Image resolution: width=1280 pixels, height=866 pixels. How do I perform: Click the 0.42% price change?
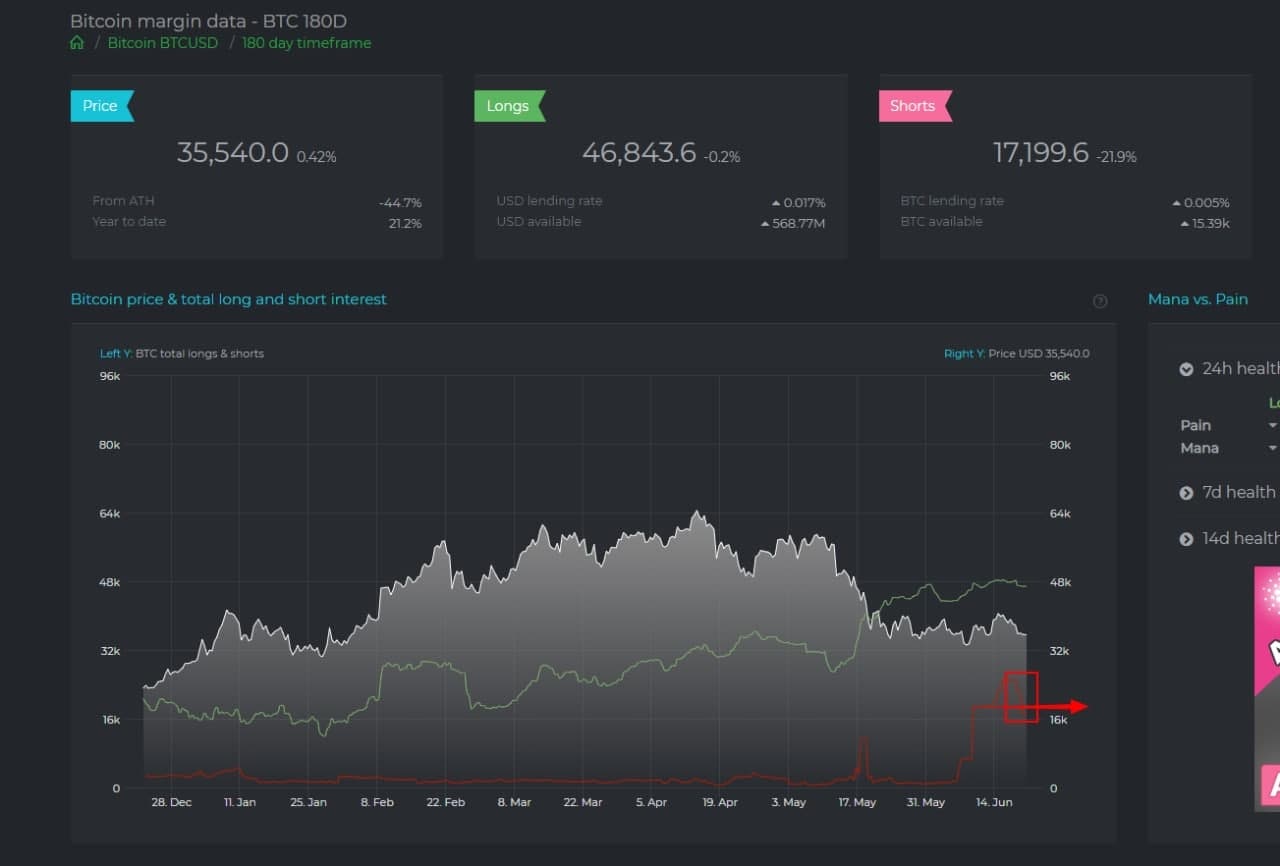click(x=317, y=157)
